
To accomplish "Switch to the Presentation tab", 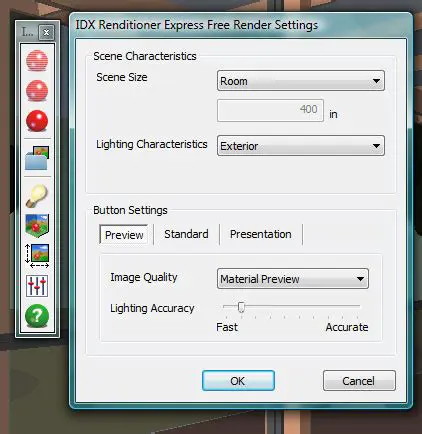I will pyautogui.click(x=261, y=234).
